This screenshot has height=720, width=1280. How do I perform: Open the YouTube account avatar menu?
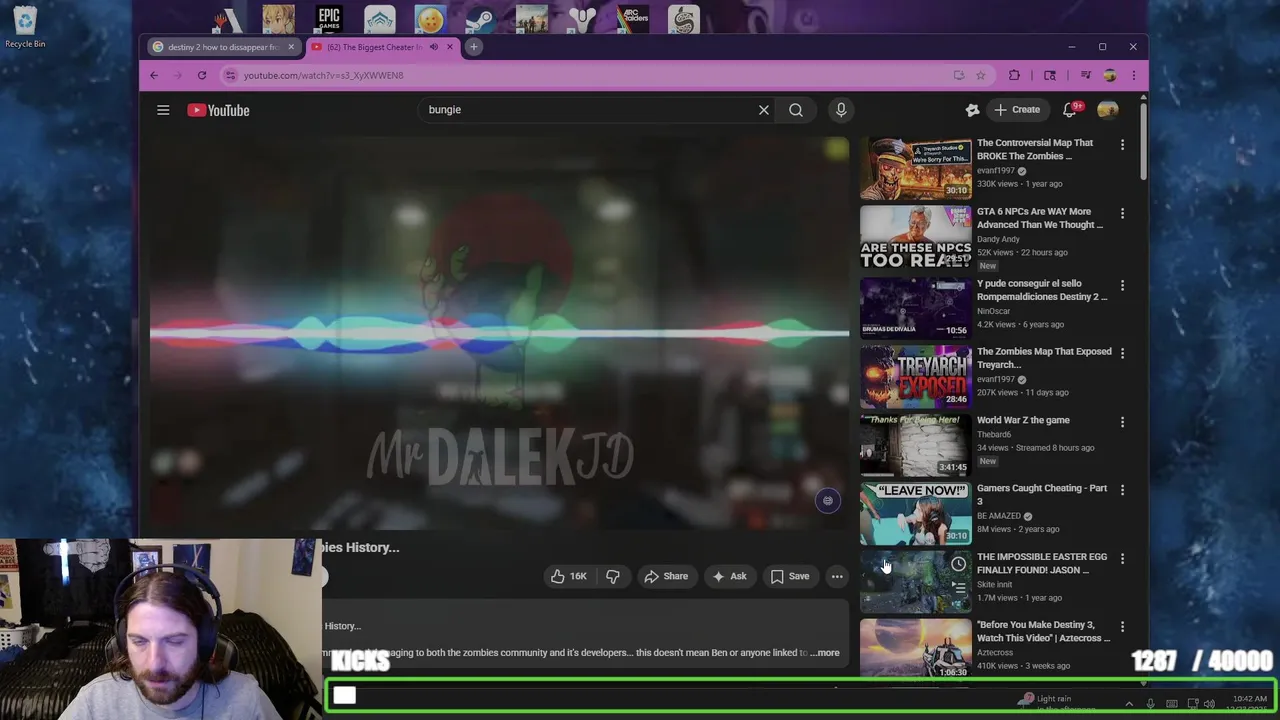[x=1108, y=110]
